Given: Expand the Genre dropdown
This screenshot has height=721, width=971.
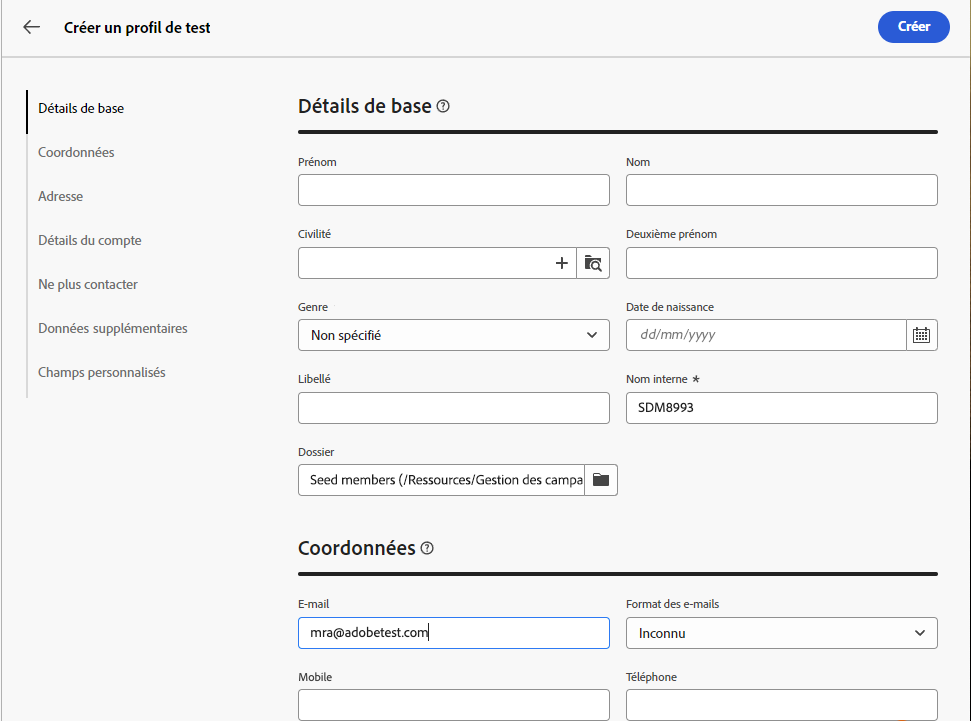Looking at the screenshot, I should (x=453, y=335).
